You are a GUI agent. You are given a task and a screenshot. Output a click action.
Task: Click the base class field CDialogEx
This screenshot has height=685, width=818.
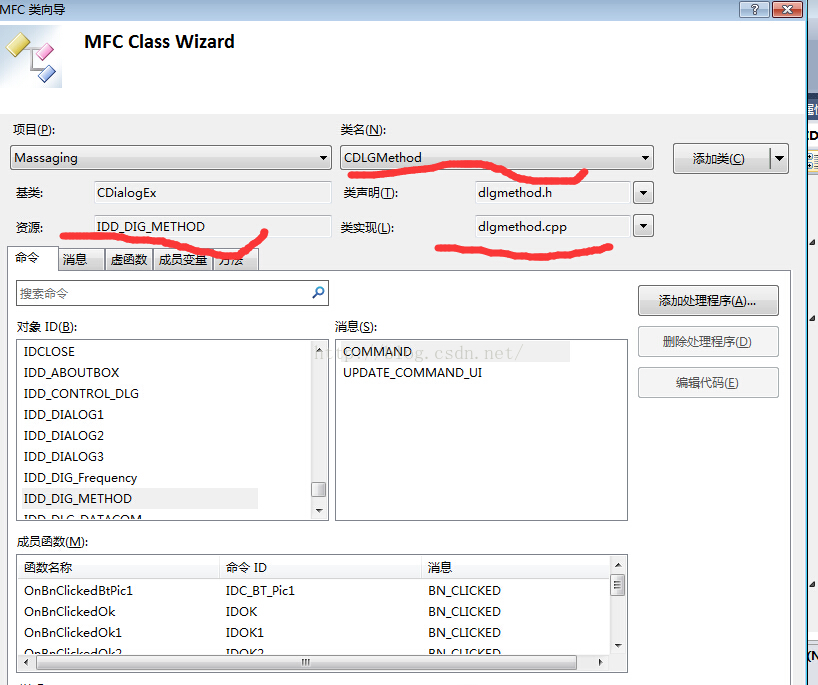click(212, 193)
